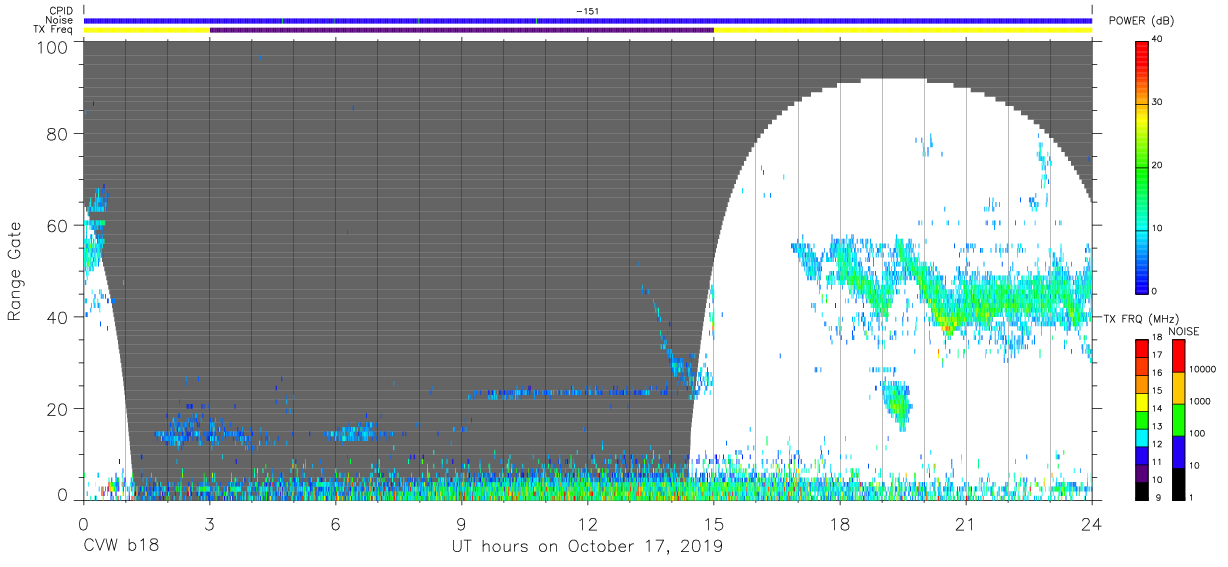
Task: Click the noise scale value 1000
Action: (x=1199, y=401)
